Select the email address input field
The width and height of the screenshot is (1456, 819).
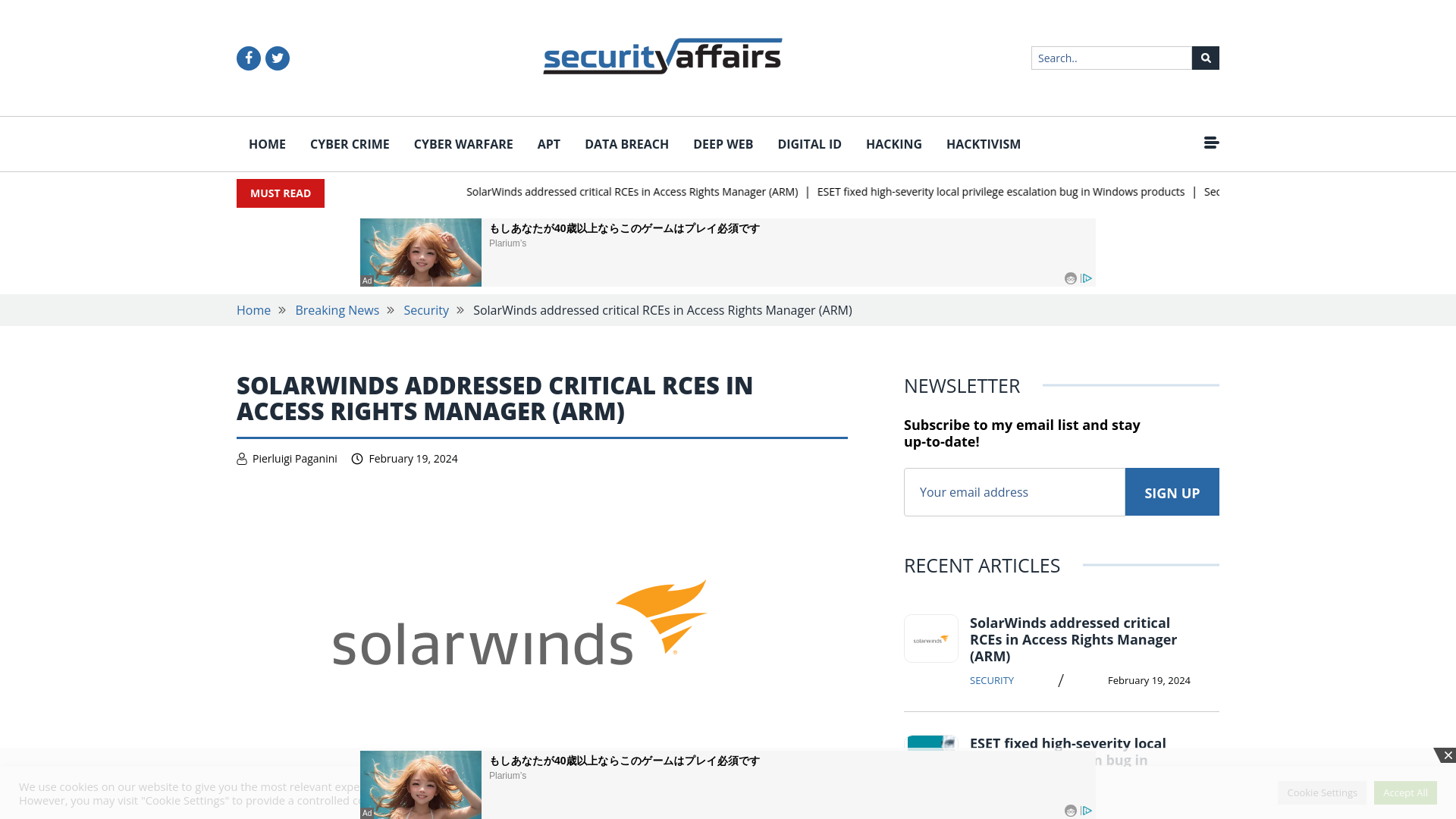[x=1014, y=491]
